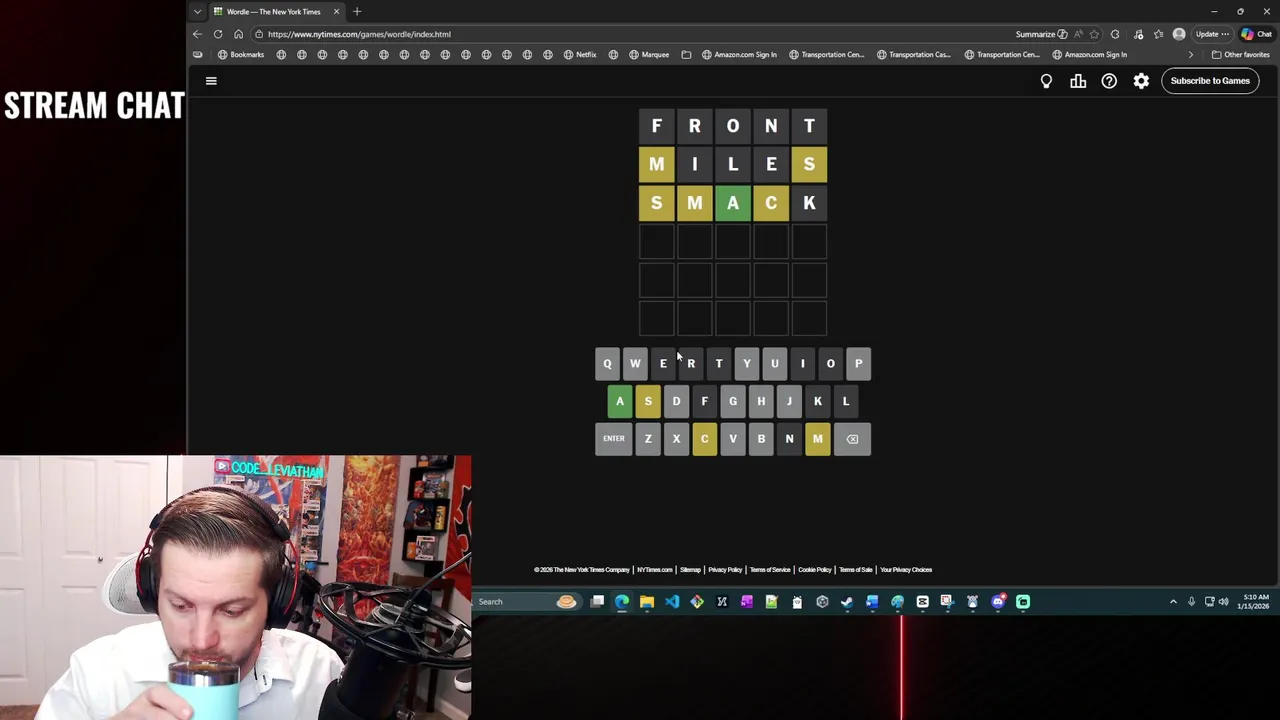Tap the V key on Wordle keyboard
The height and width of the screenshot is (720, 1280).
733,439
